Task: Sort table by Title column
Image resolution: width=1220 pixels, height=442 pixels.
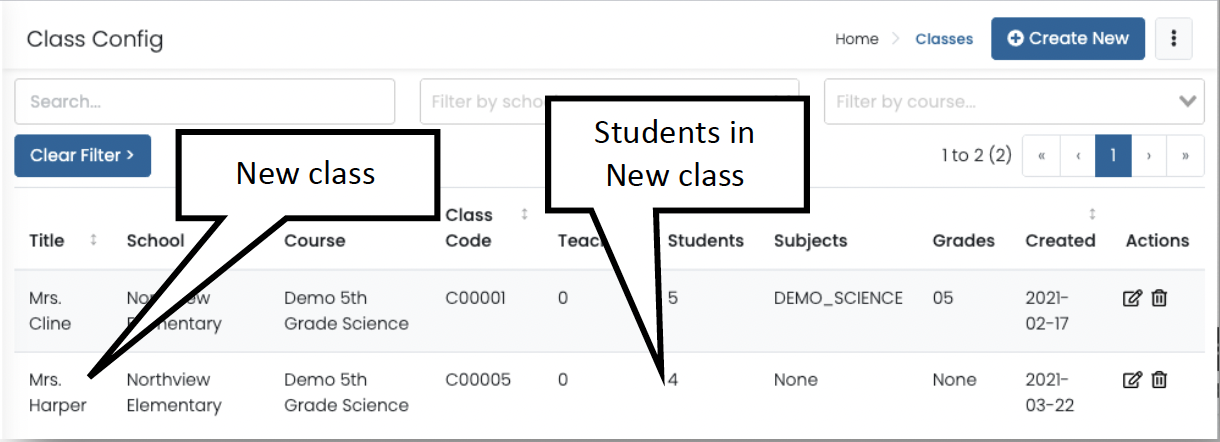Action: 94,240
